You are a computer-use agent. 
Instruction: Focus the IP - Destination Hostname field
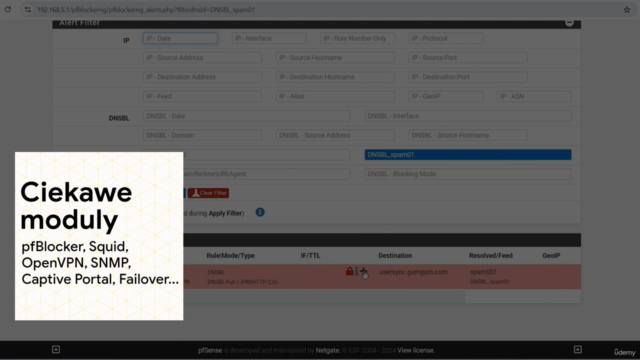[x=335, y=77]
